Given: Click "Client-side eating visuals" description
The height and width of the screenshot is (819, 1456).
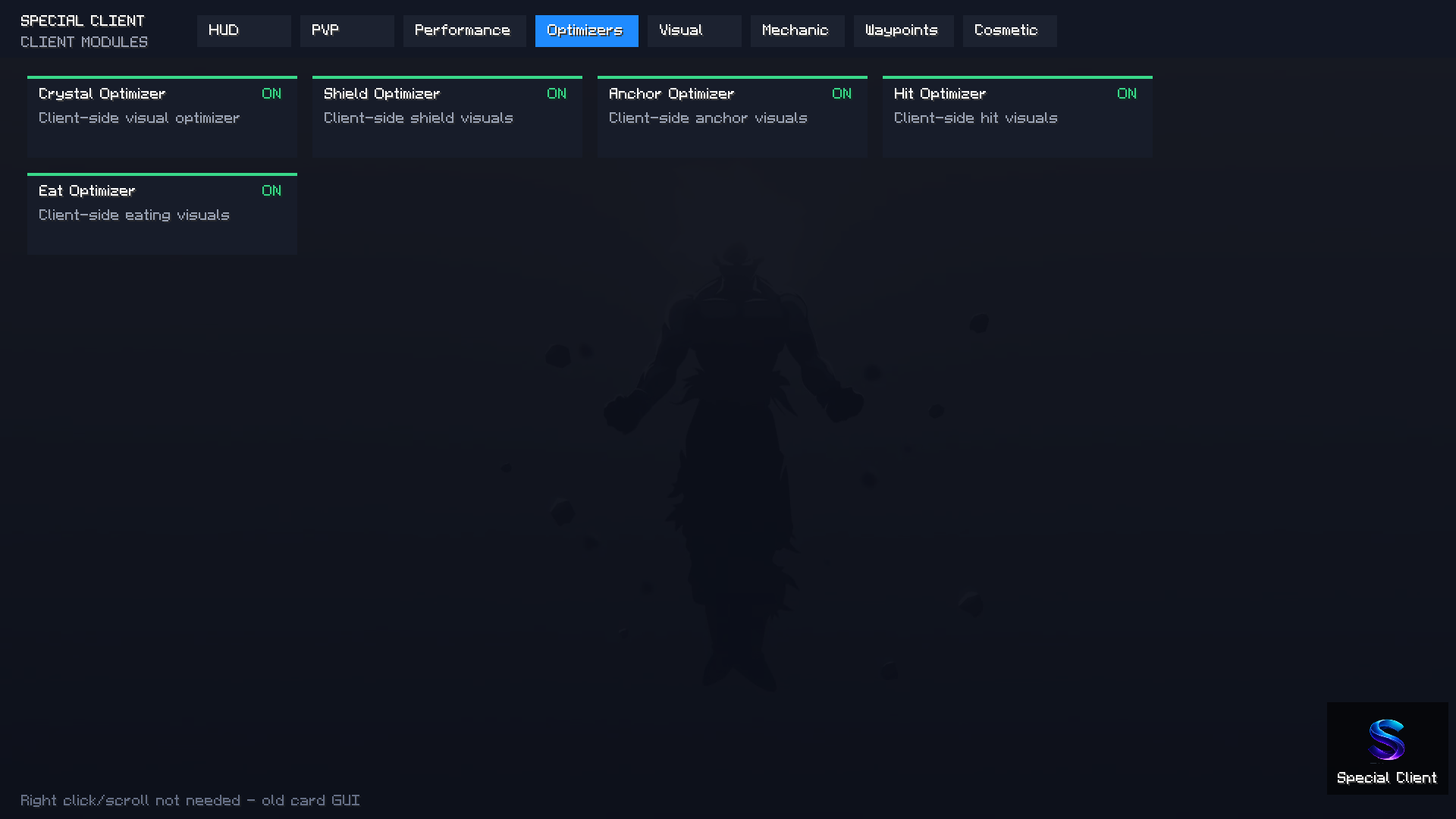Looking at the screenshot, I should 133,215.
